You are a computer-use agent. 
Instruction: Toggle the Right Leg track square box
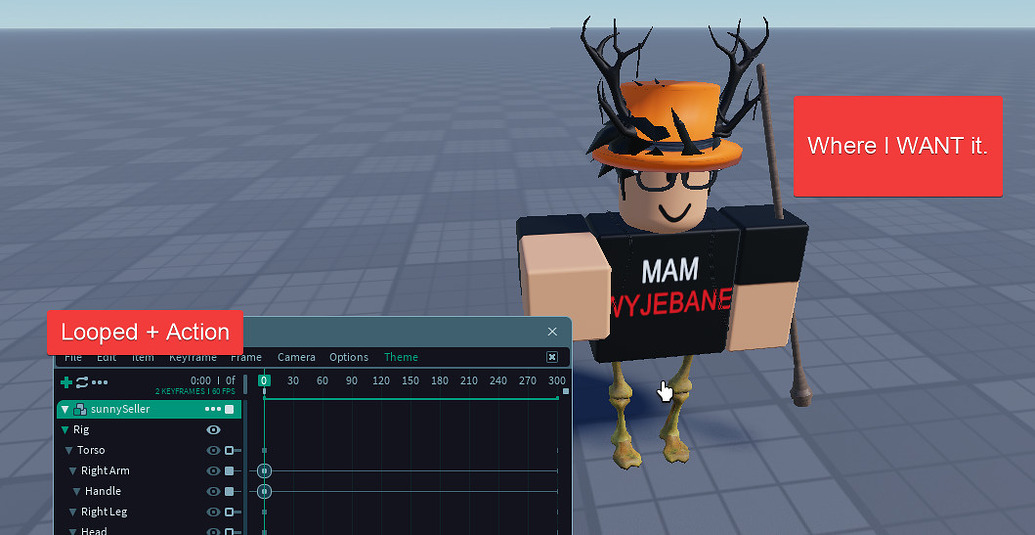pos(229,511)
